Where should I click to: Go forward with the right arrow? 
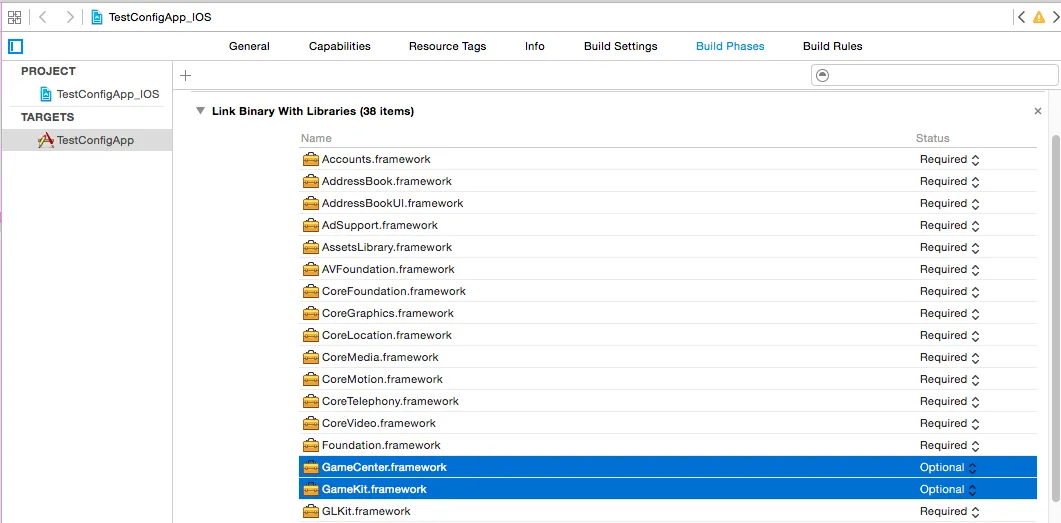[70, 17]
